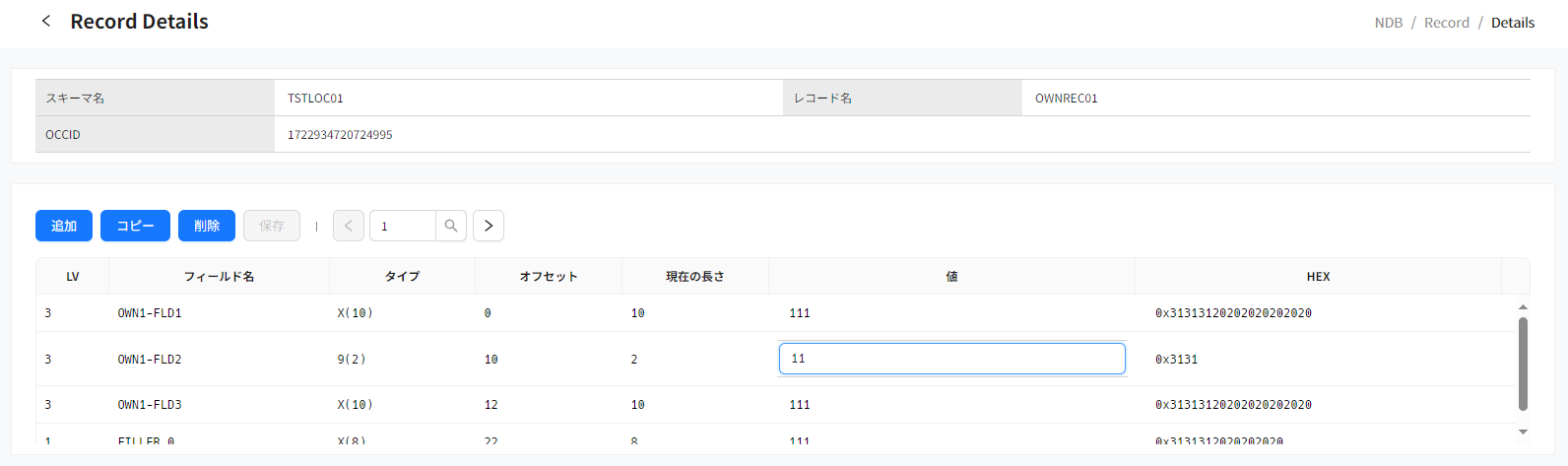1568x466 pixels.
Task: Click the search magnifier icon in pager
Action: point(450,226)
